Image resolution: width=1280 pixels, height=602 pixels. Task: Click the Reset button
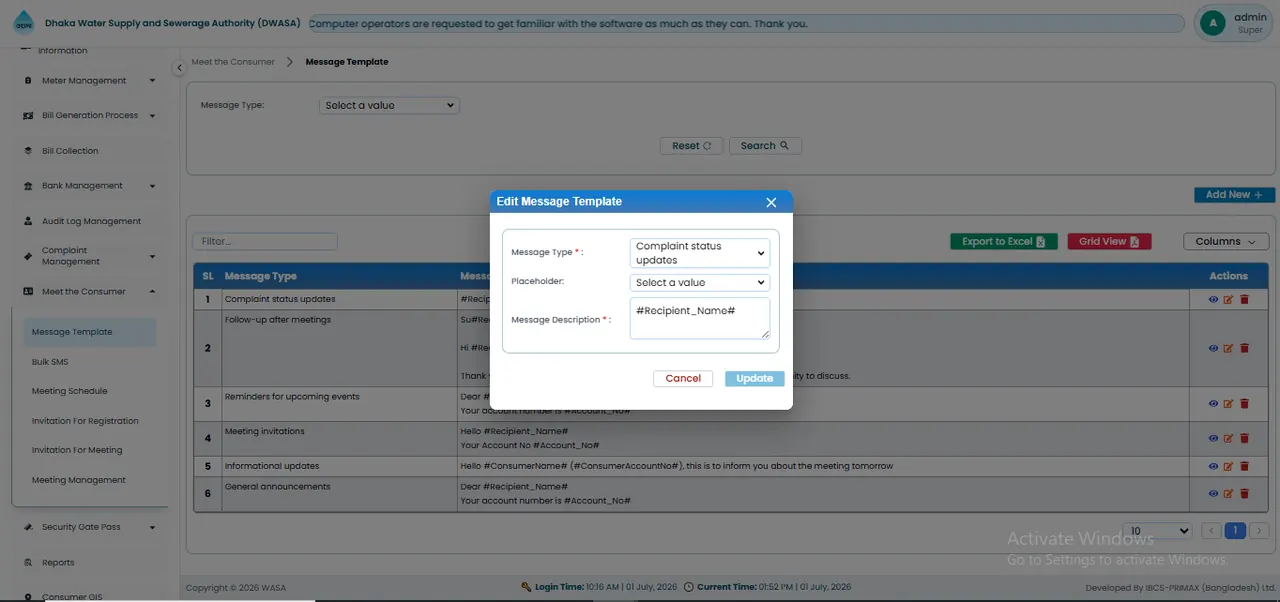click(691, 146)
